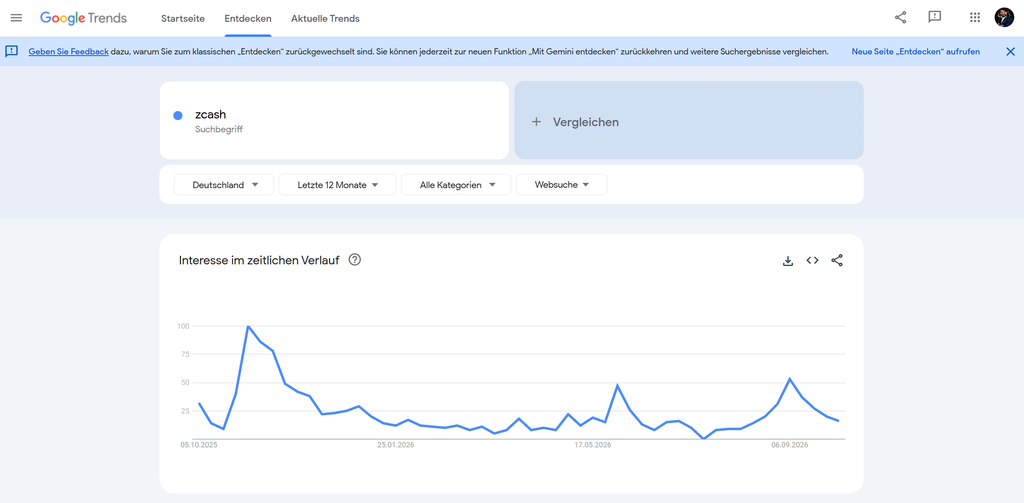Open the Letzte 12 Monate time dropdown
This screenshot has height=503, width=1024.
pos(338,185)
